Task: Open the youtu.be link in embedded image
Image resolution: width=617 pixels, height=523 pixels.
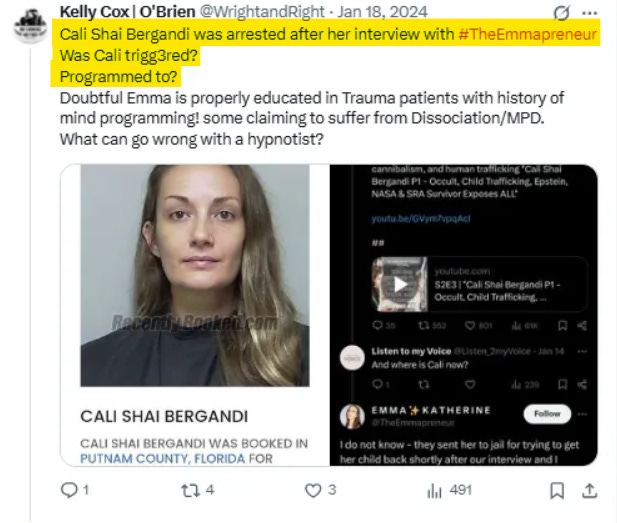Action: click(421, 219)
